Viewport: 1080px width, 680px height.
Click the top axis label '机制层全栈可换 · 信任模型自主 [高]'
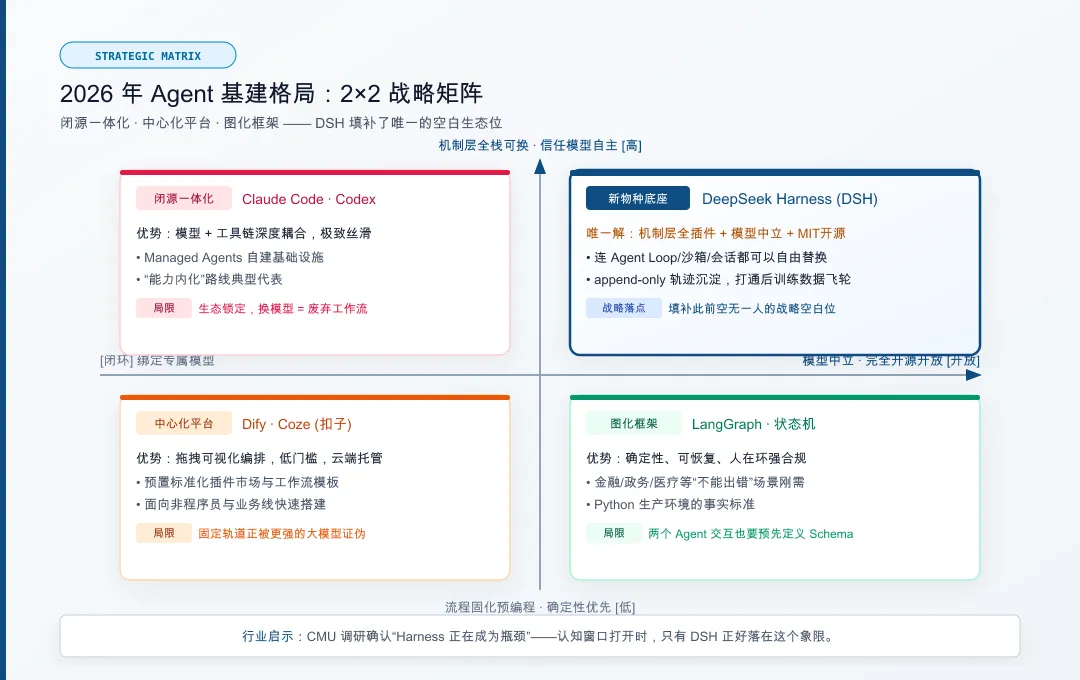click(540, 145)
